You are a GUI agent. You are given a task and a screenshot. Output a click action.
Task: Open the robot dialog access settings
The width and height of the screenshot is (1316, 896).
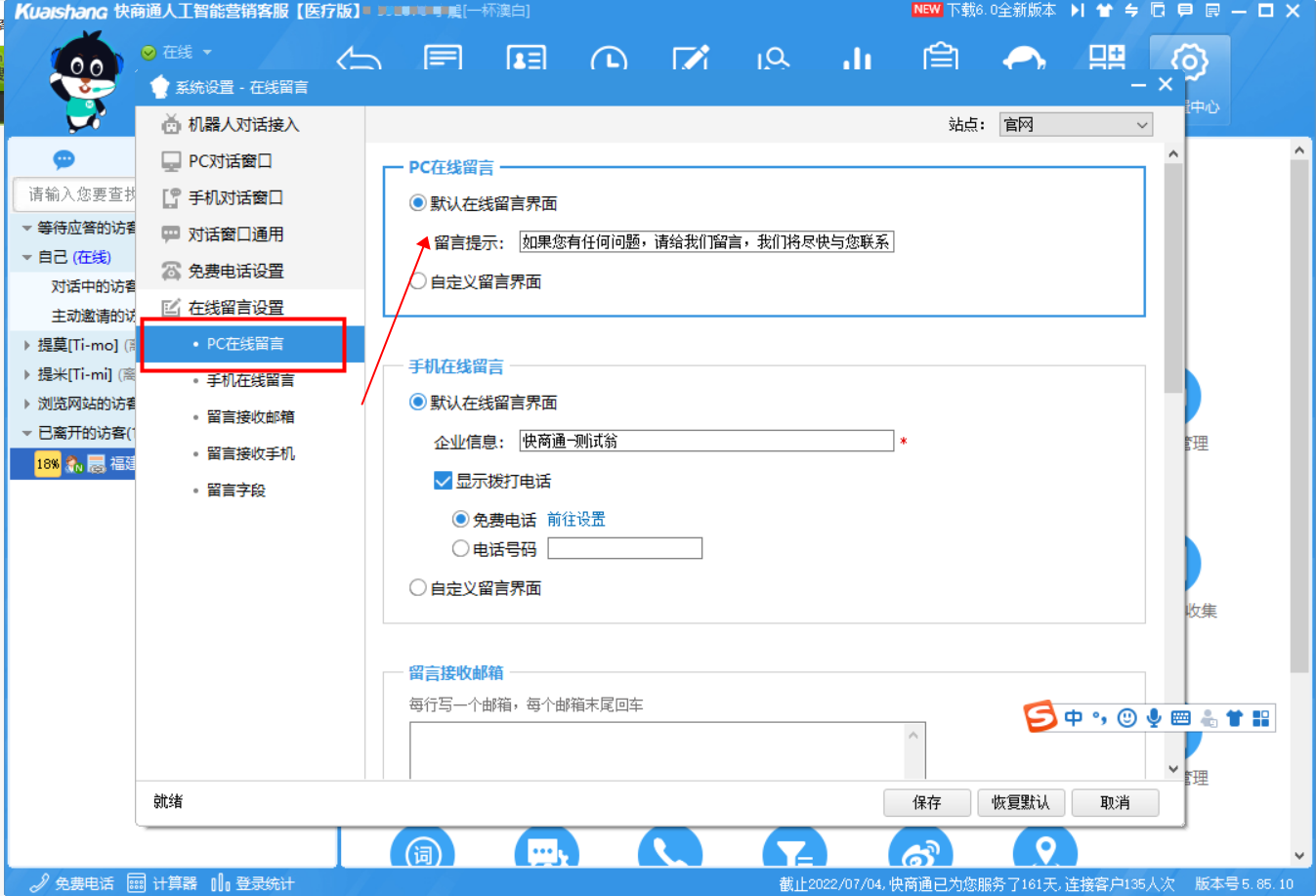tap(243, 124)
